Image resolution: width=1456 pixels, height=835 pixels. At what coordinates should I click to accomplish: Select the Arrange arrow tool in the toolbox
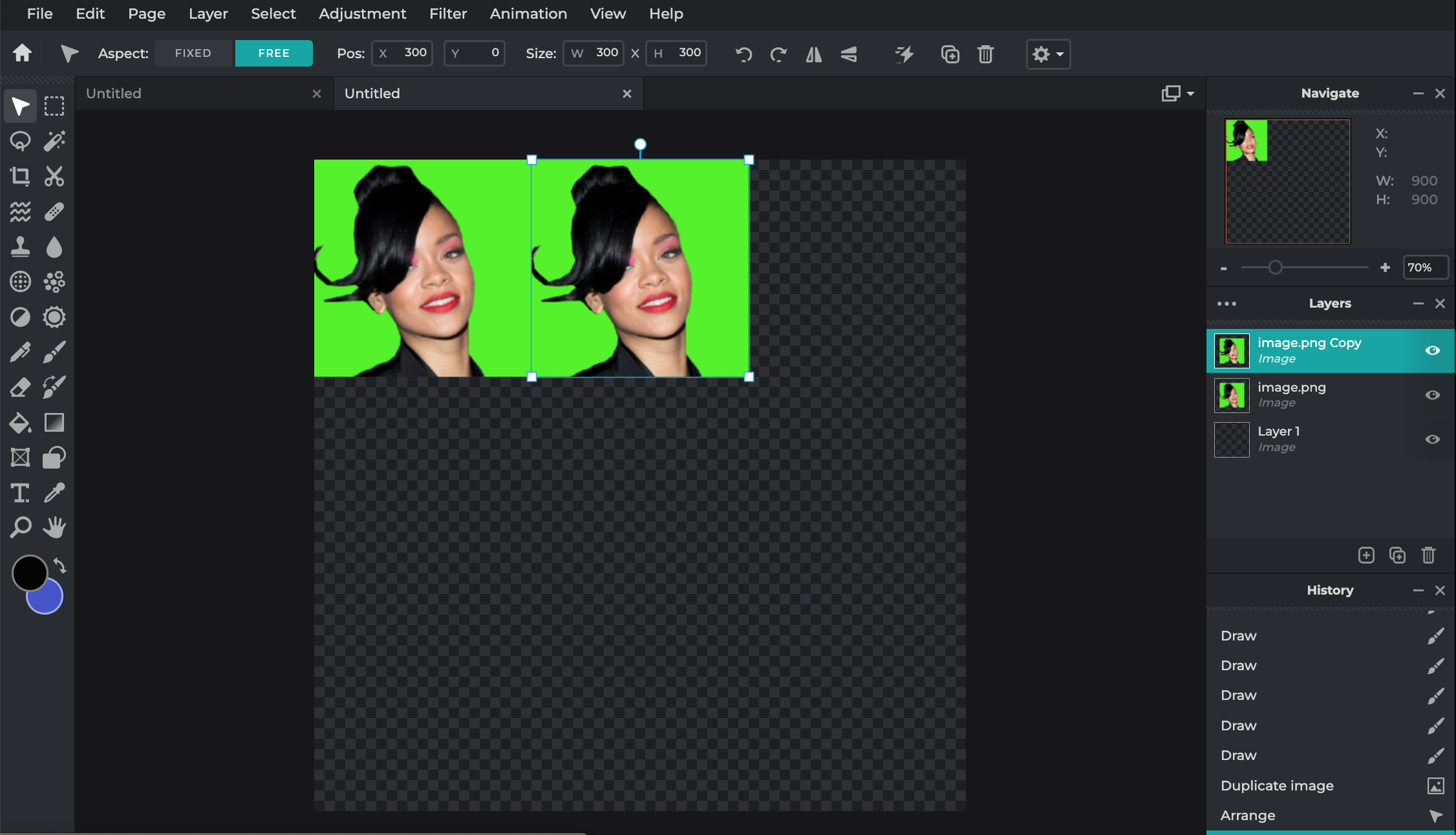(20, 106)
